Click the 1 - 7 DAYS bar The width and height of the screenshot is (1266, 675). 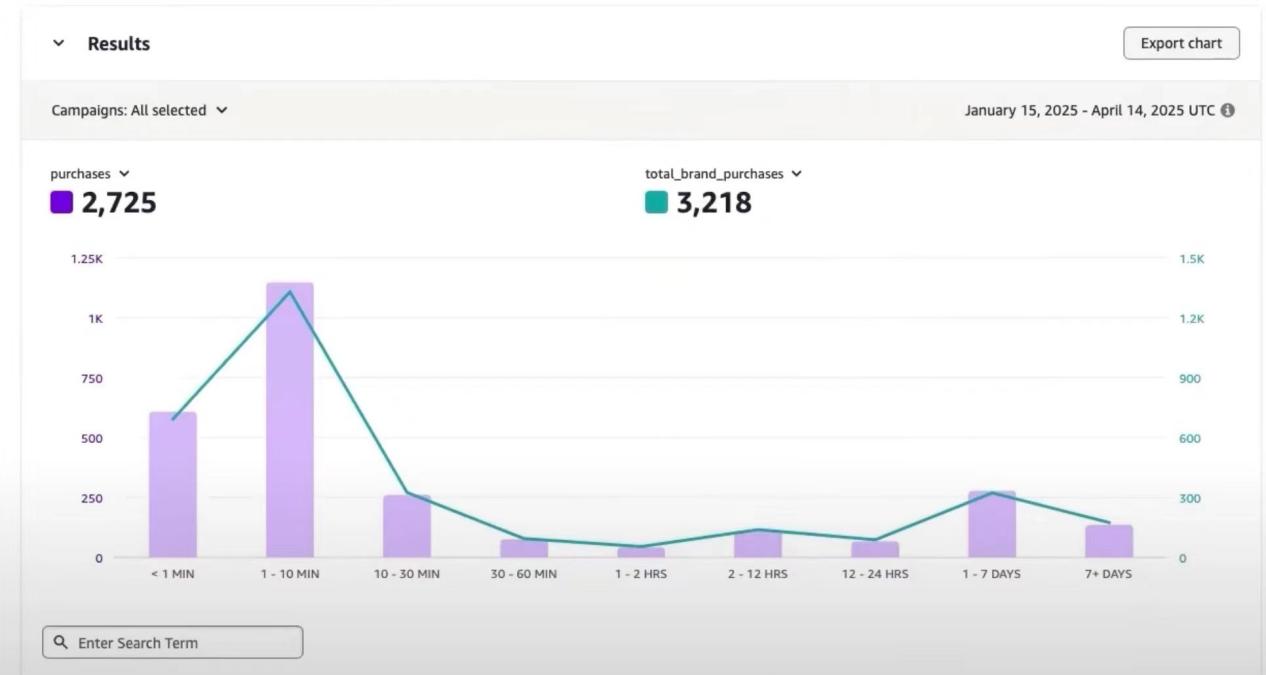[991, 525]
